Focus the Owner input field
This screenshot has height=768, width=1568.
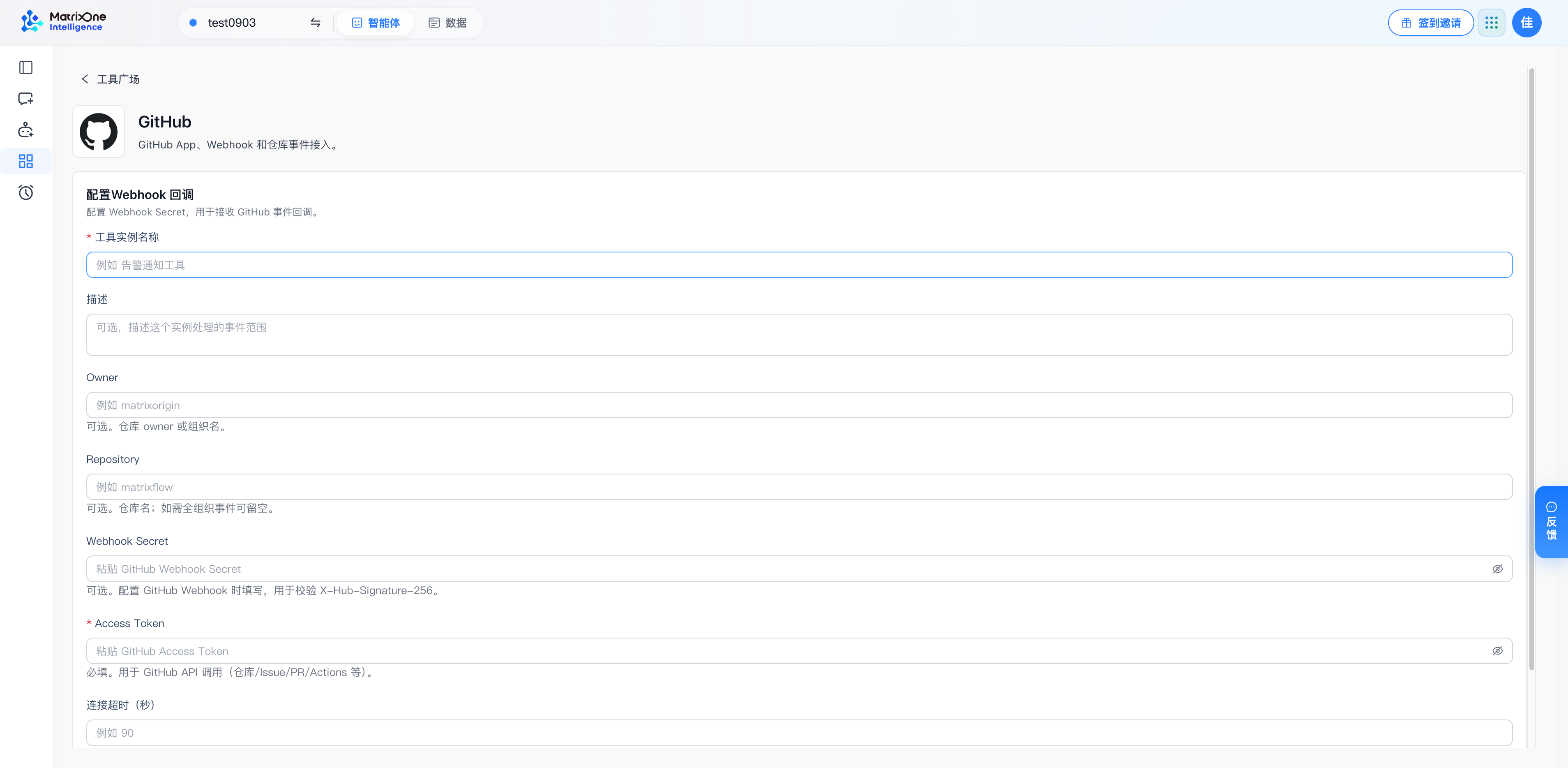(x=799, y=405)
